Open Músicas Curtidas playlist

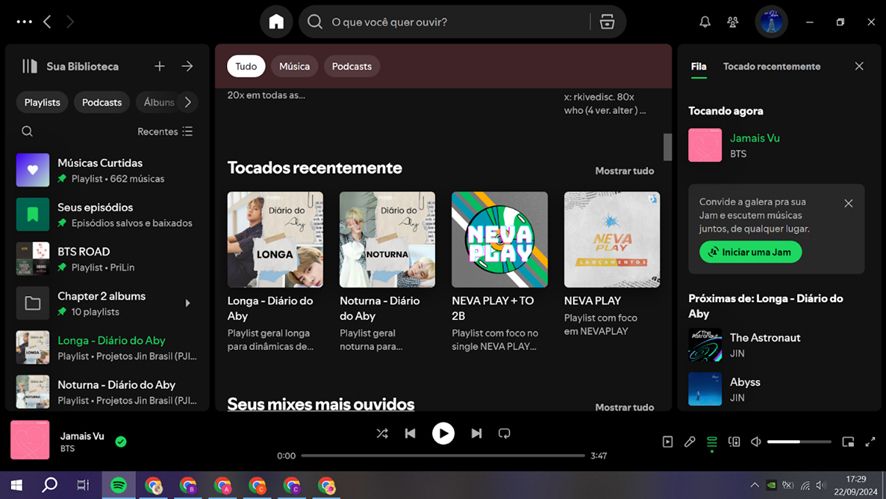pyautogui.click(x=107, y=170)
